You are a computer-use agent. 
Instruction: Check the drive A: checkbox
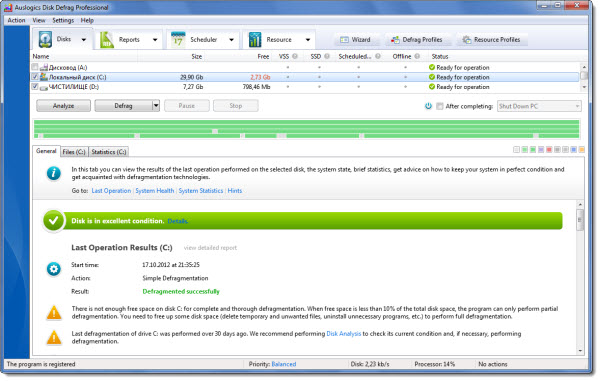(35, 67)
